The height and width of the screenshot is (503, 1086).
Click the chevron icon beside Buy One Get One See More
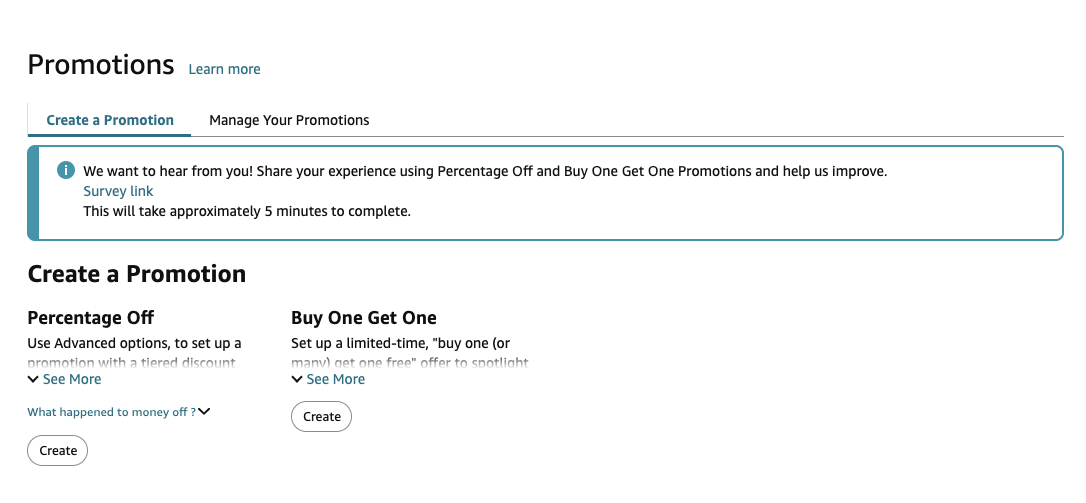[297, 380]
